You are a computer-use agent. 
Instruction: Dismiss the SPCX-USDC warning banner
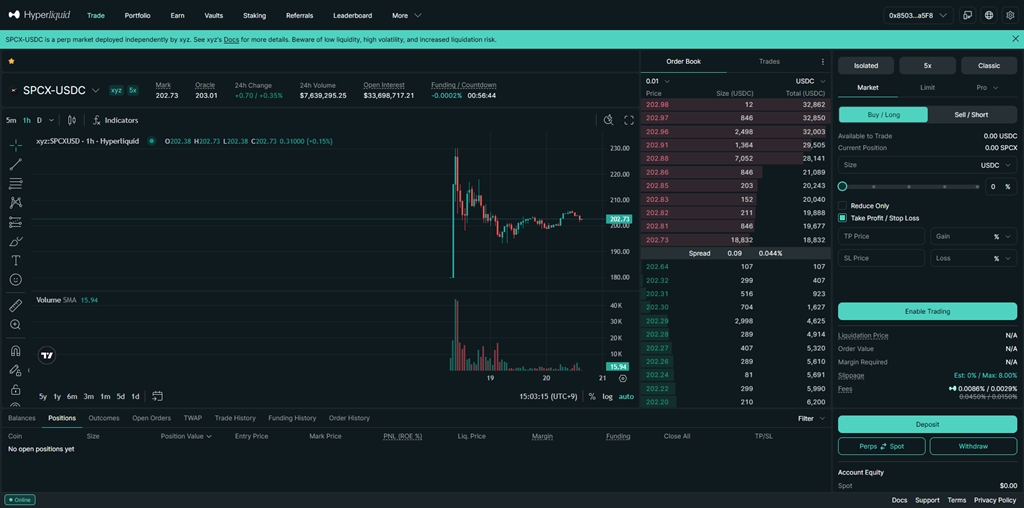[1015, 39]
